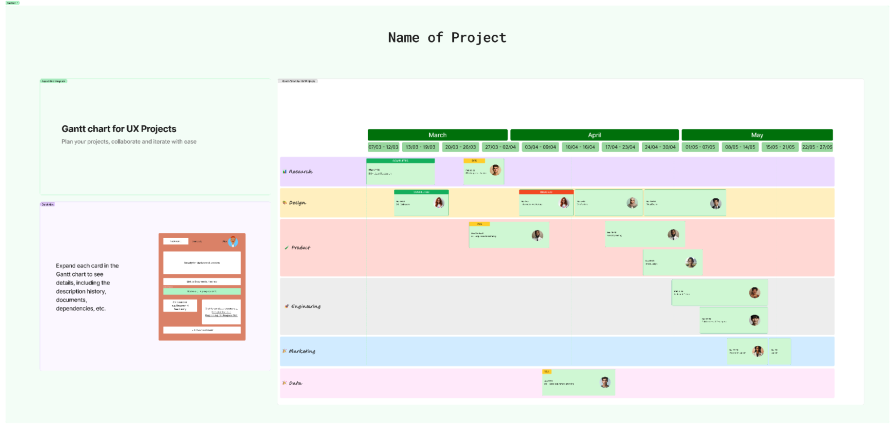Select the March month header
The height and width of the screenshot is (429, 895).
tap(437, 134)
